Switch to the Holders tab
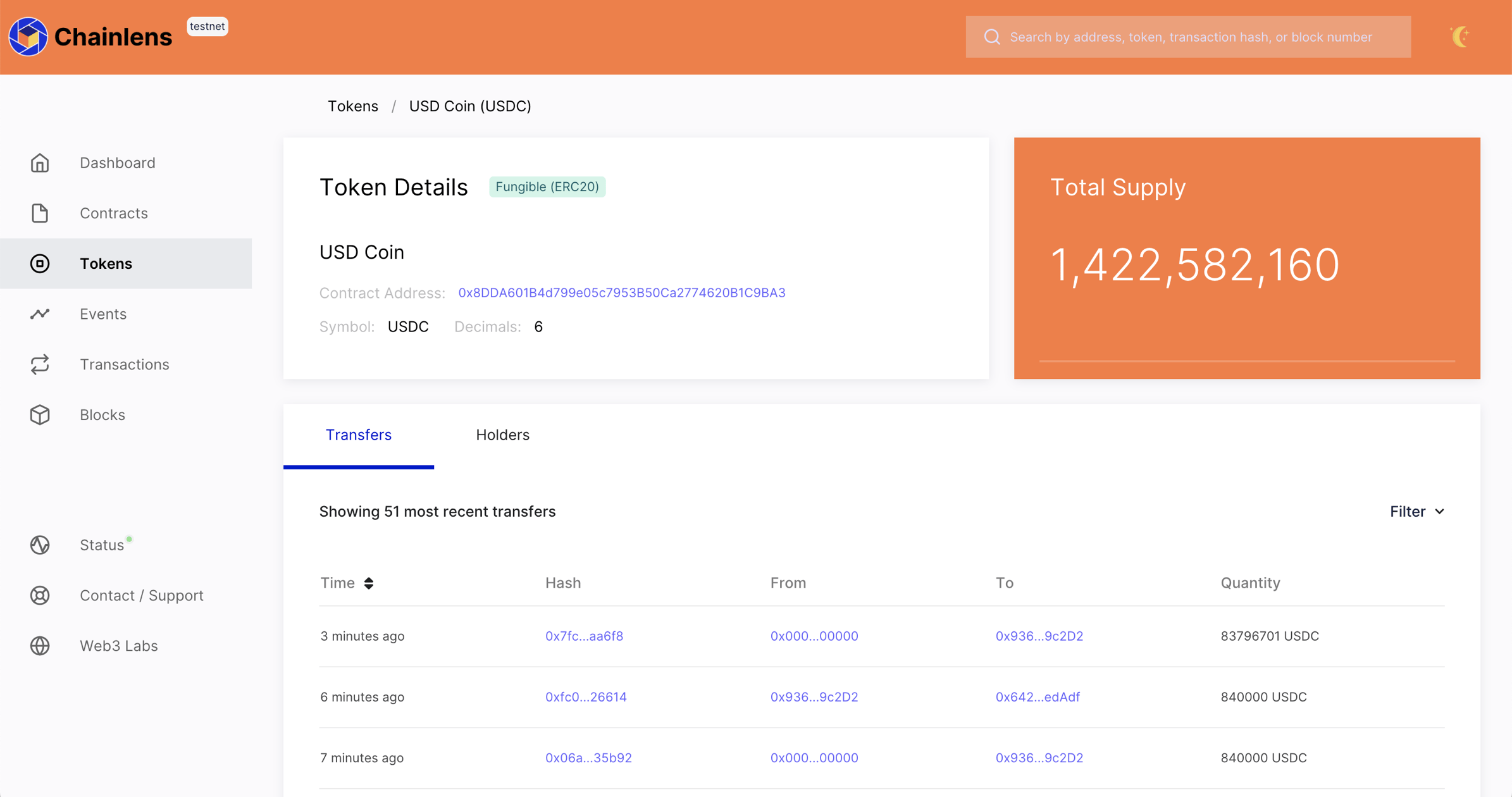Image resolution: width=1512 pixels, height=797 pixels. [x=502, y=435]
